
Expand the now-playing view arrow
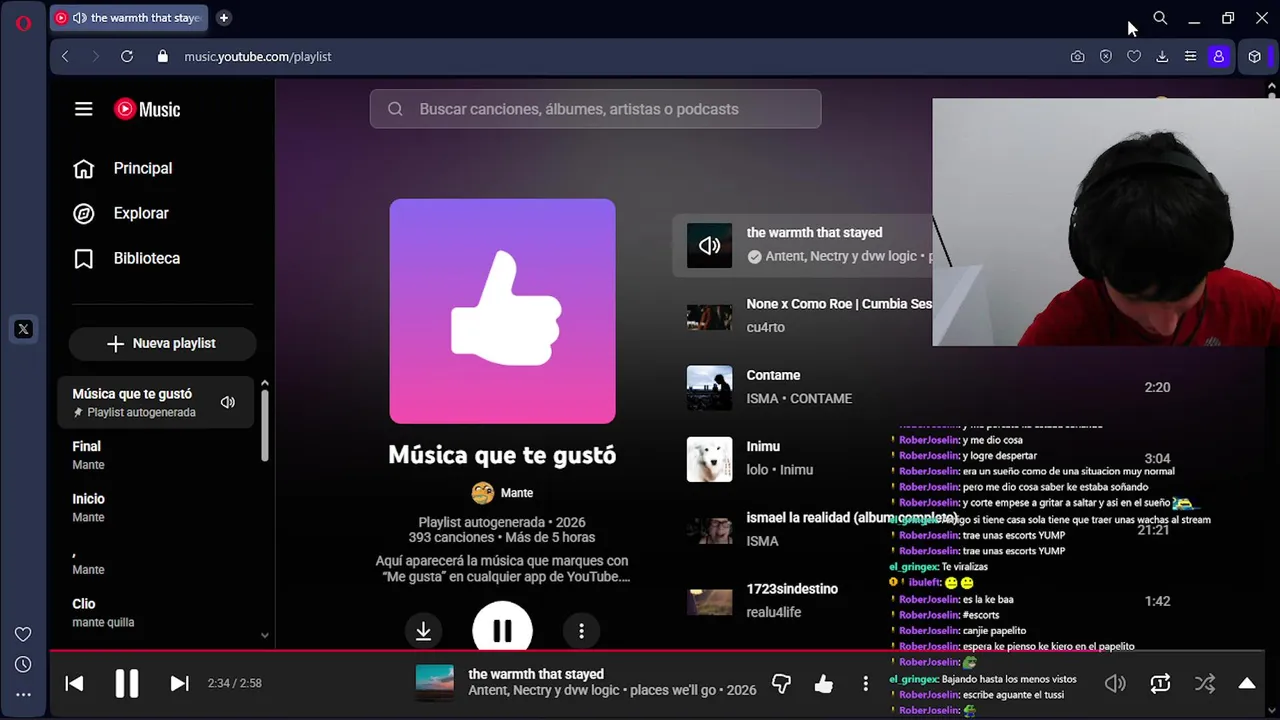[1247, 684]
